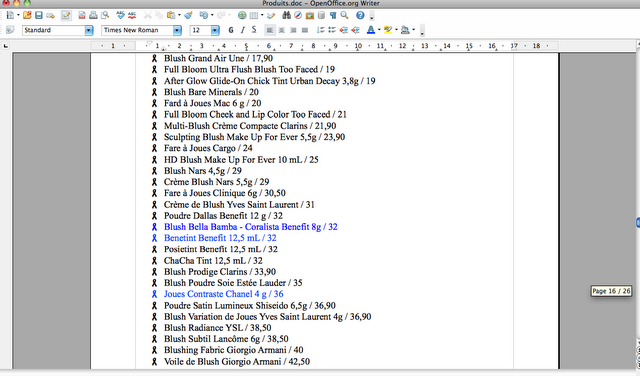
Task: Click the New document icon
Action: [10, 16]
